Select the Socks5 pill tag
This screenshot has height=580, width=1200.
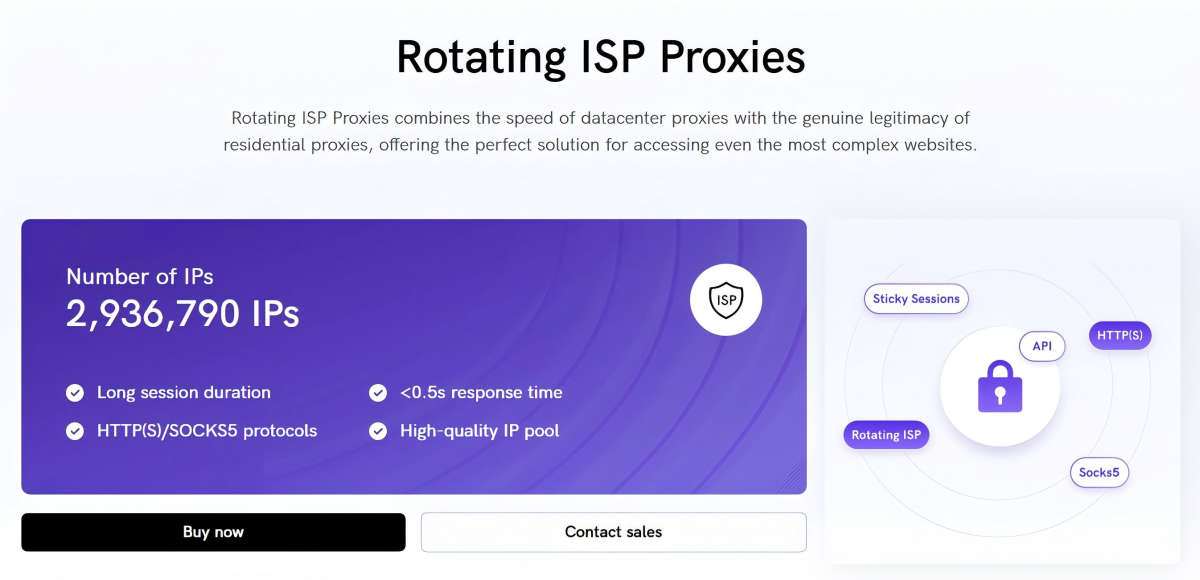point(1099,472)
